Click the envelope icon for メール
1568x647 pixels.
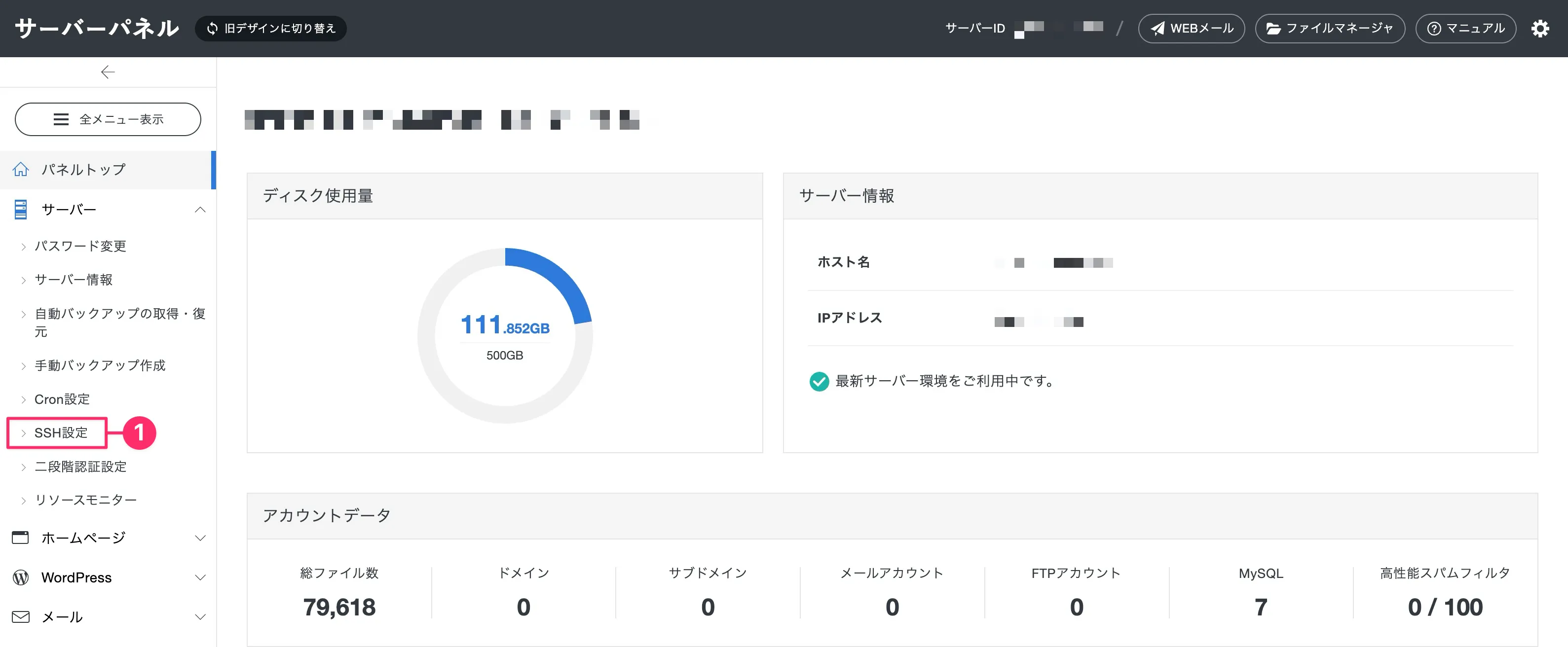(x=21, y=616)
